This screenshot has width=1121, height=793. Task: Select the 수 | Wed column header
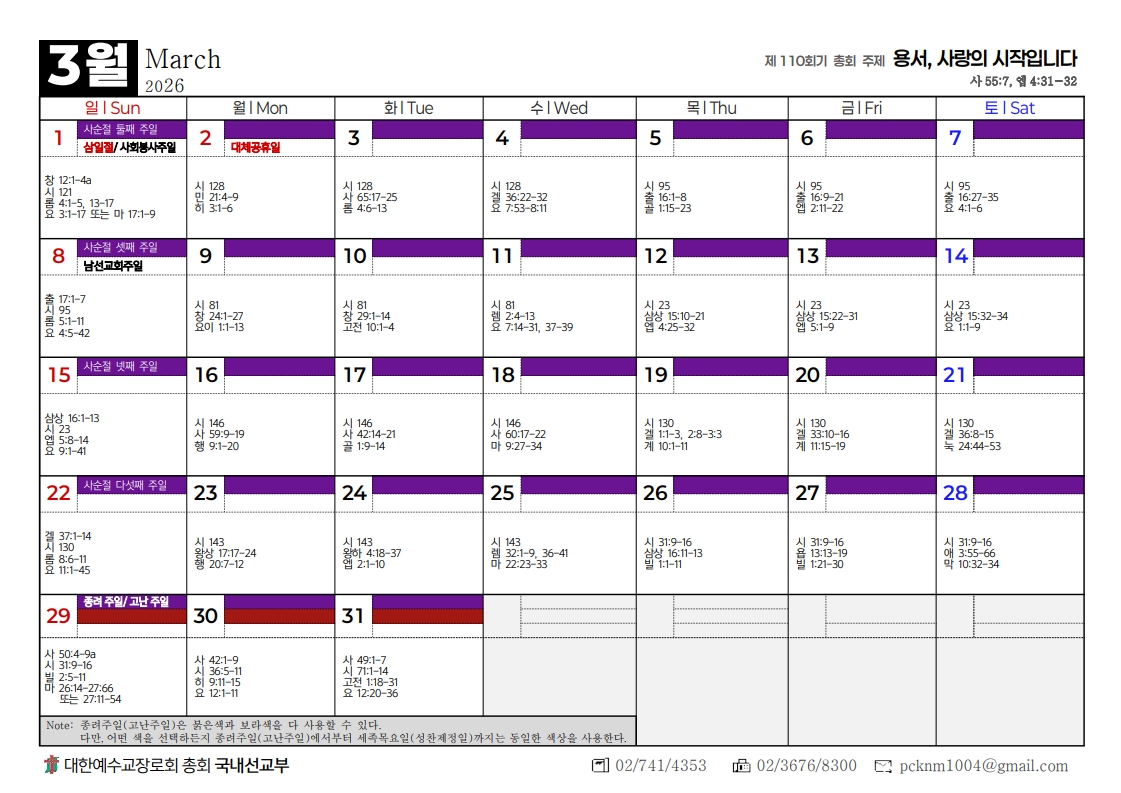tap(559, 108)
